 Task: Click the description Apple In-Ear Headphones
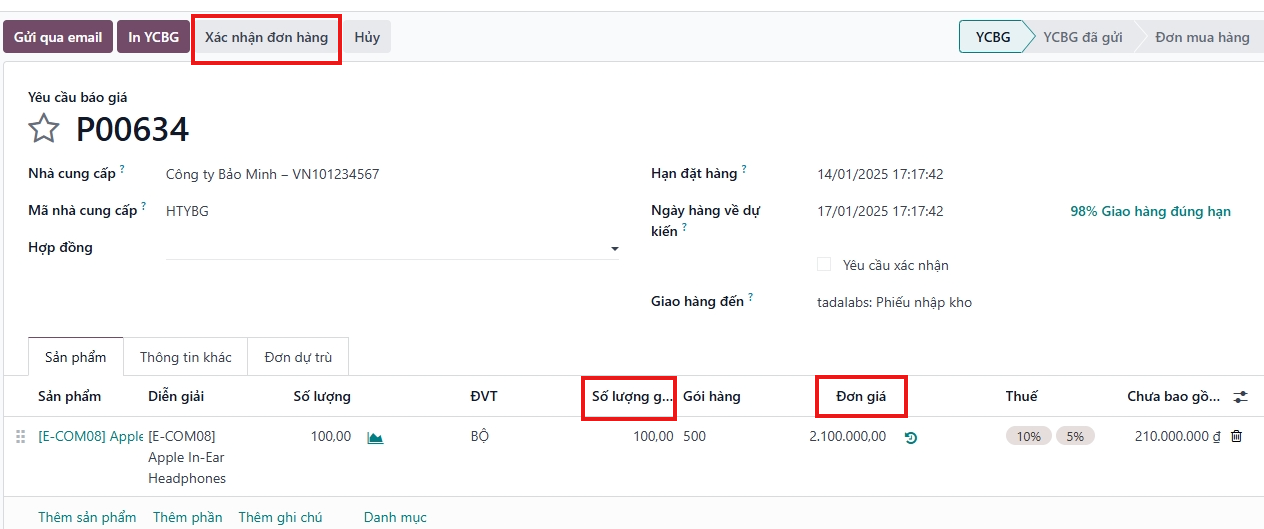click(x=187, y=457)
